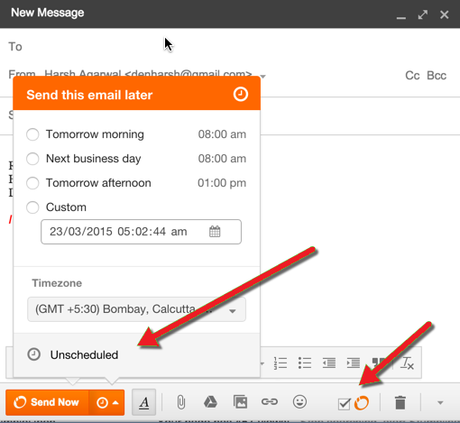This screenshot has width=460, height=423.
Task: Click the Send Now button
Action: tap(47, 402)
